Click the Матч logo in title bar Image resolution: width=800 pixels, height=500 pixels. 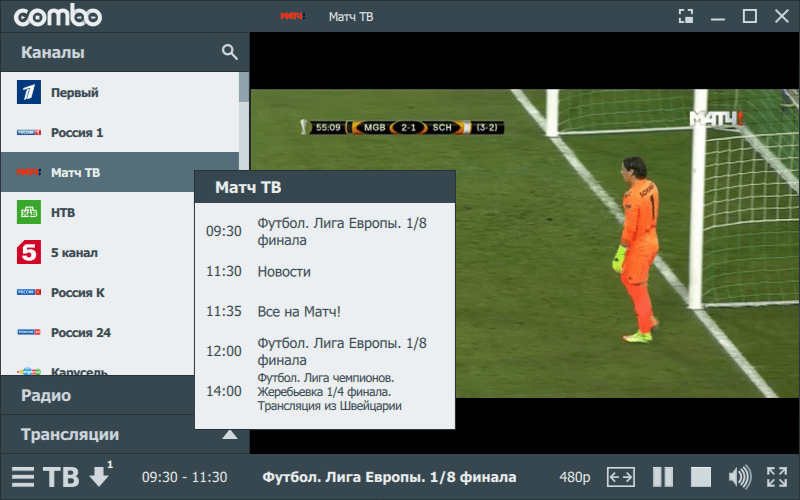point(292,16)
